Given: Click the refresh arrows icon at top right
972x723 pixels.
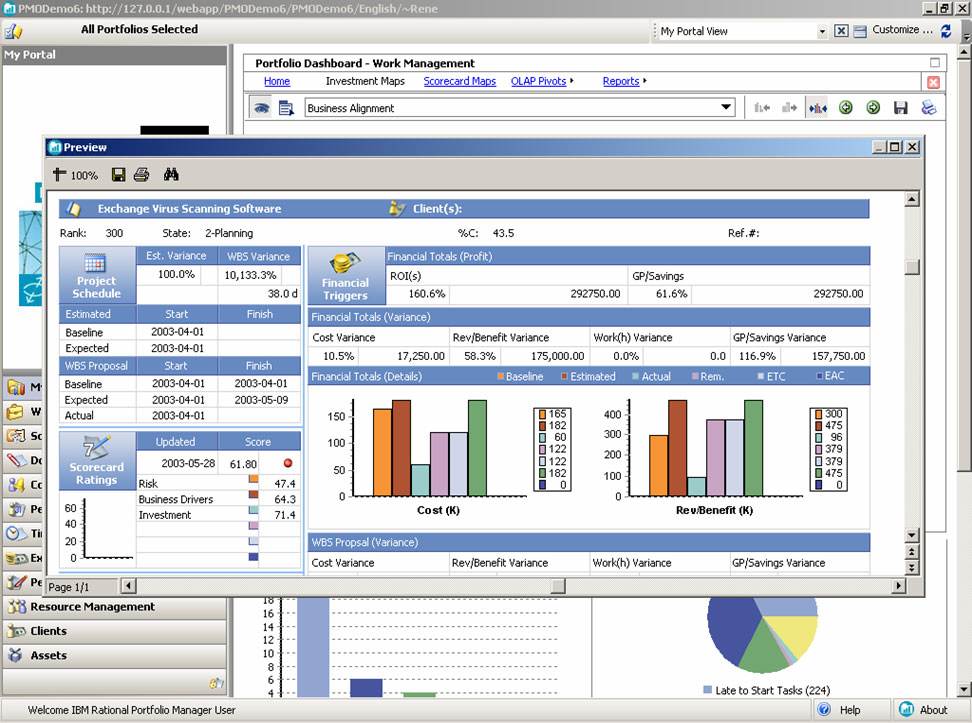Looking at the screenshot, I should 946,30.
